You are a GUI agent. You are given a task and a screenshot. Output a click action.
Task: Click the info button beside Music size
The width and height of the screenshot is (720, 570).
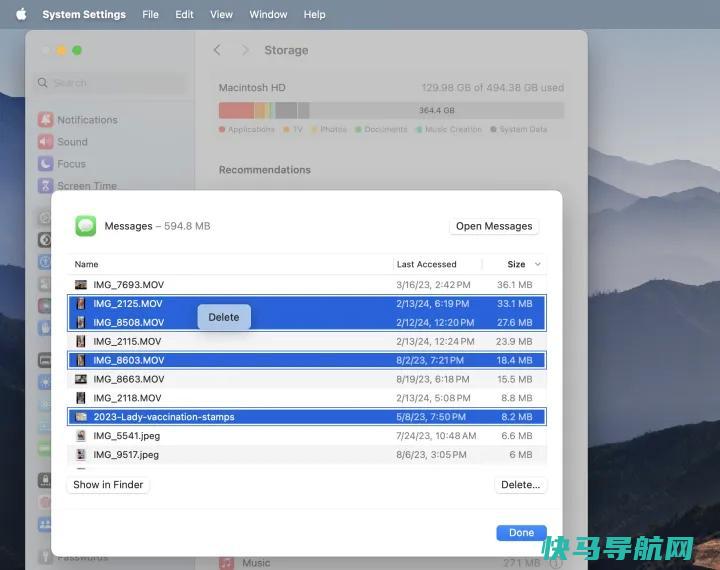pyautogui.click(x=556, y=563)
